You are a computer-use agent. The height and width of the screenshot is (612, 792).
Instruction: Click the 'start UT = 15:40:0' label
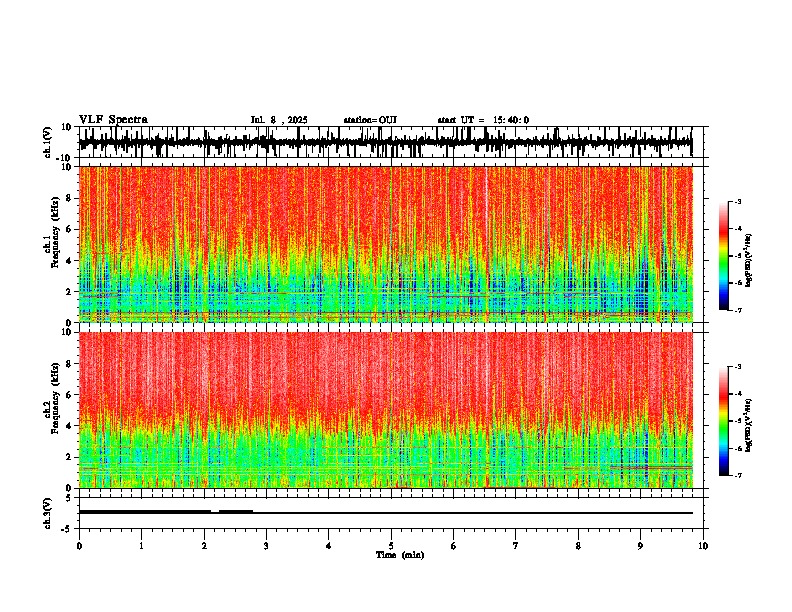coord(483,120)
